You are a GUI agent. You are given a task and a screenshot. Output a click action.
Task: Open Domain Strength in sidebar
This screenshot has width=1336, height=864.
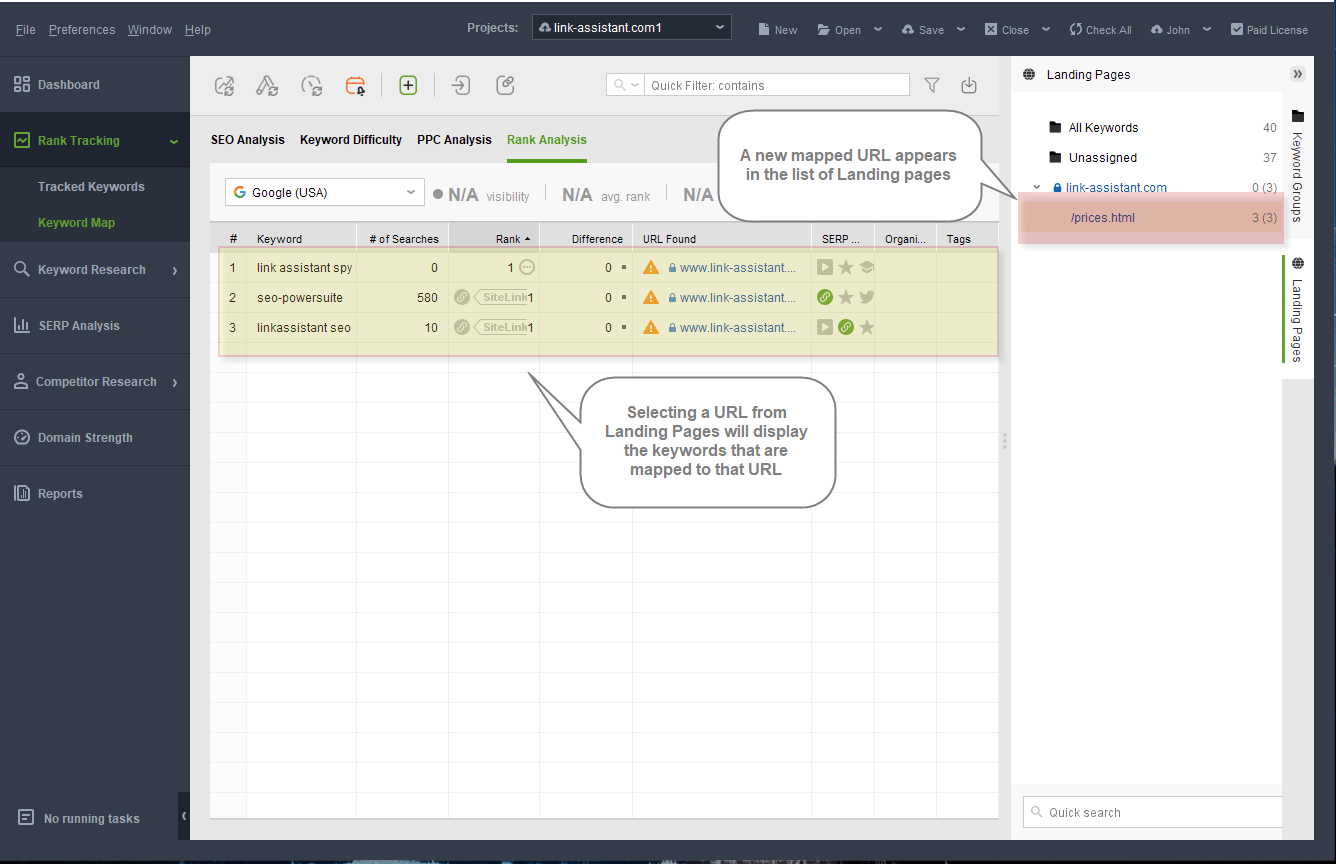[x=95, y=438]
